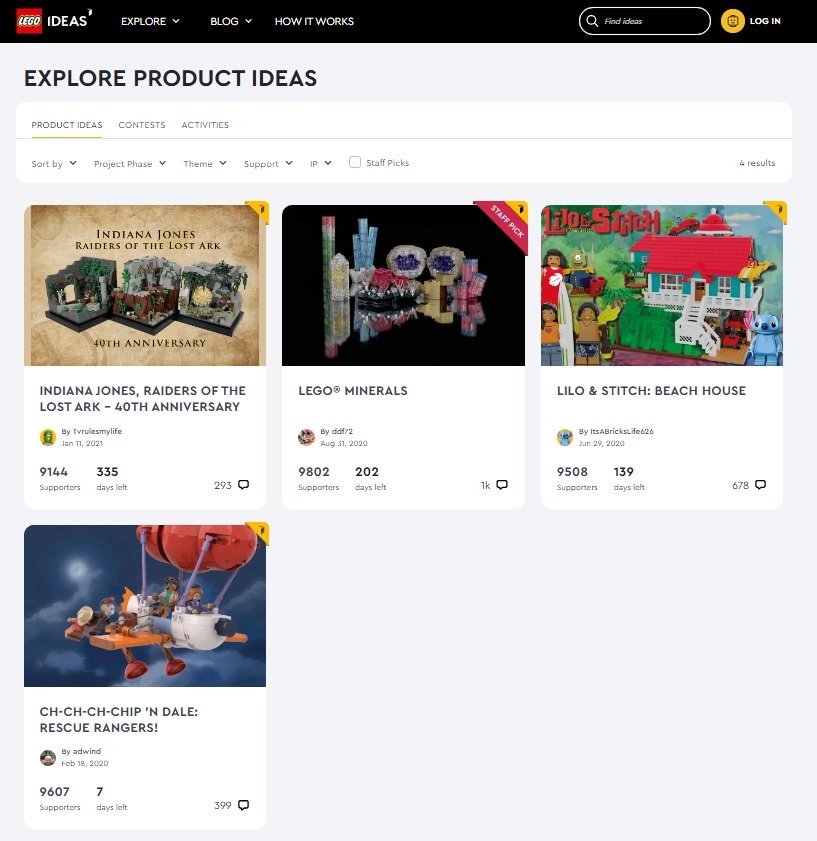817x841 pixels.
Task: Expand the Project Phase filter
Action: click(130, 164)
